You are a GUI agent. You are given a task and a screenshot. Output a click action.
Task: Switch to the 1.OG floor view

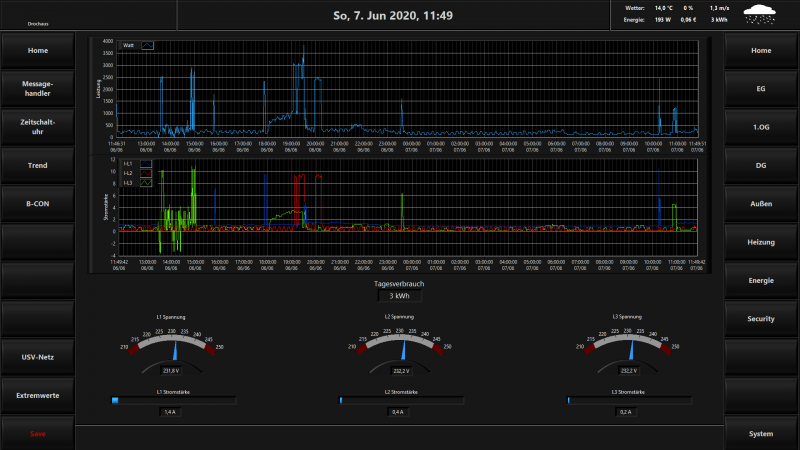tap(761, 127)
